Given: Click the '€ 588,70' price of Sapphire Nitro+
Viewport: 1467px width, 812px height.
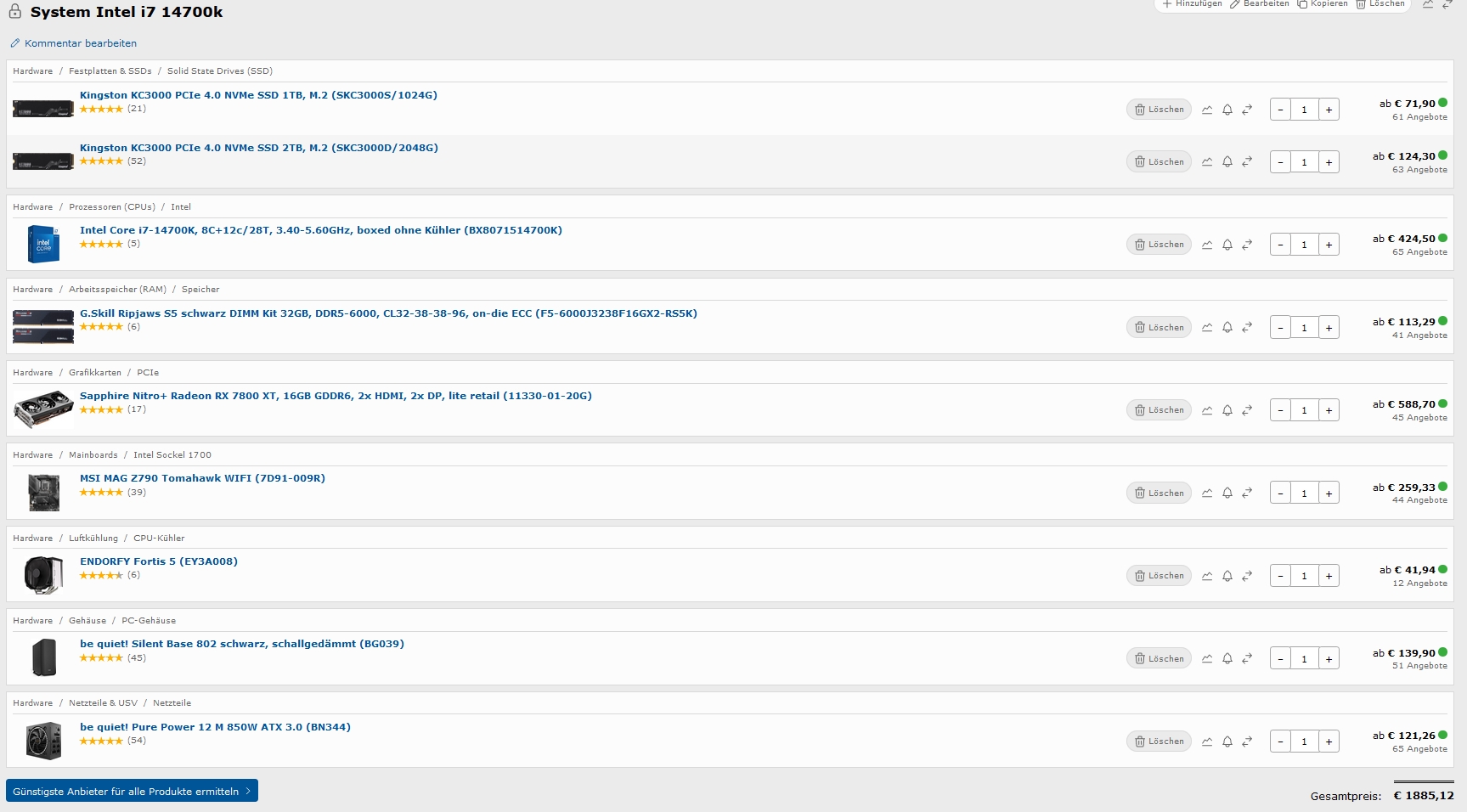Looking at the screenshot, I should coord(1410,404).
